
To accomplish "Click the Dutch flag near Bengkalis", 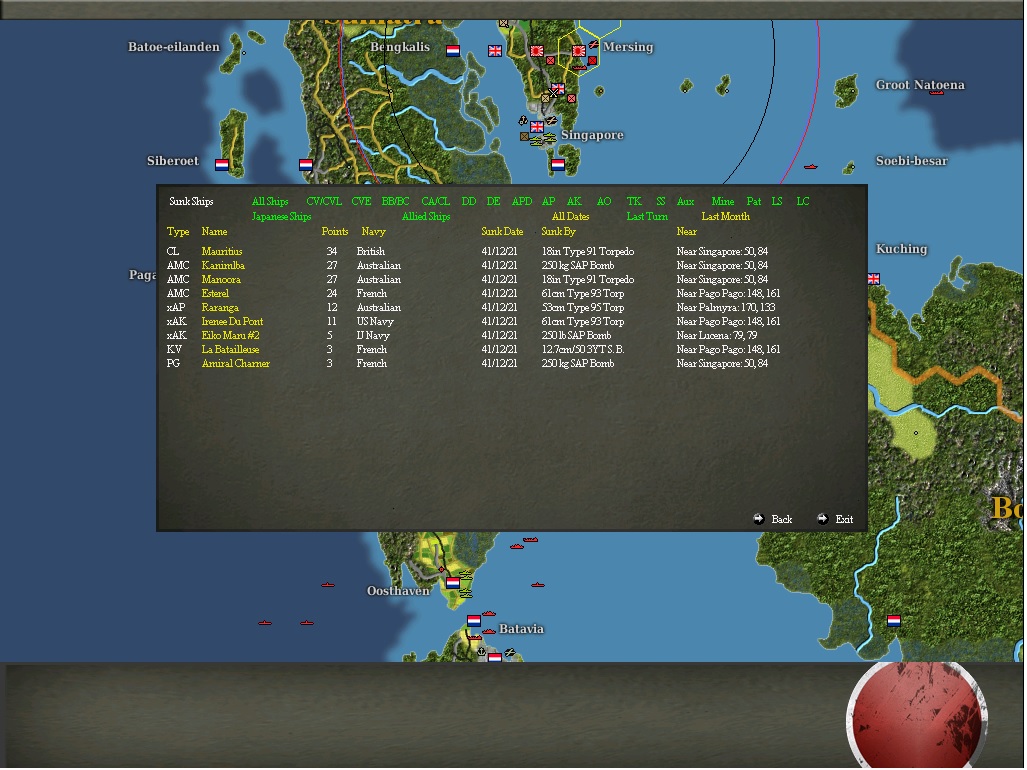I will [454, 51].
